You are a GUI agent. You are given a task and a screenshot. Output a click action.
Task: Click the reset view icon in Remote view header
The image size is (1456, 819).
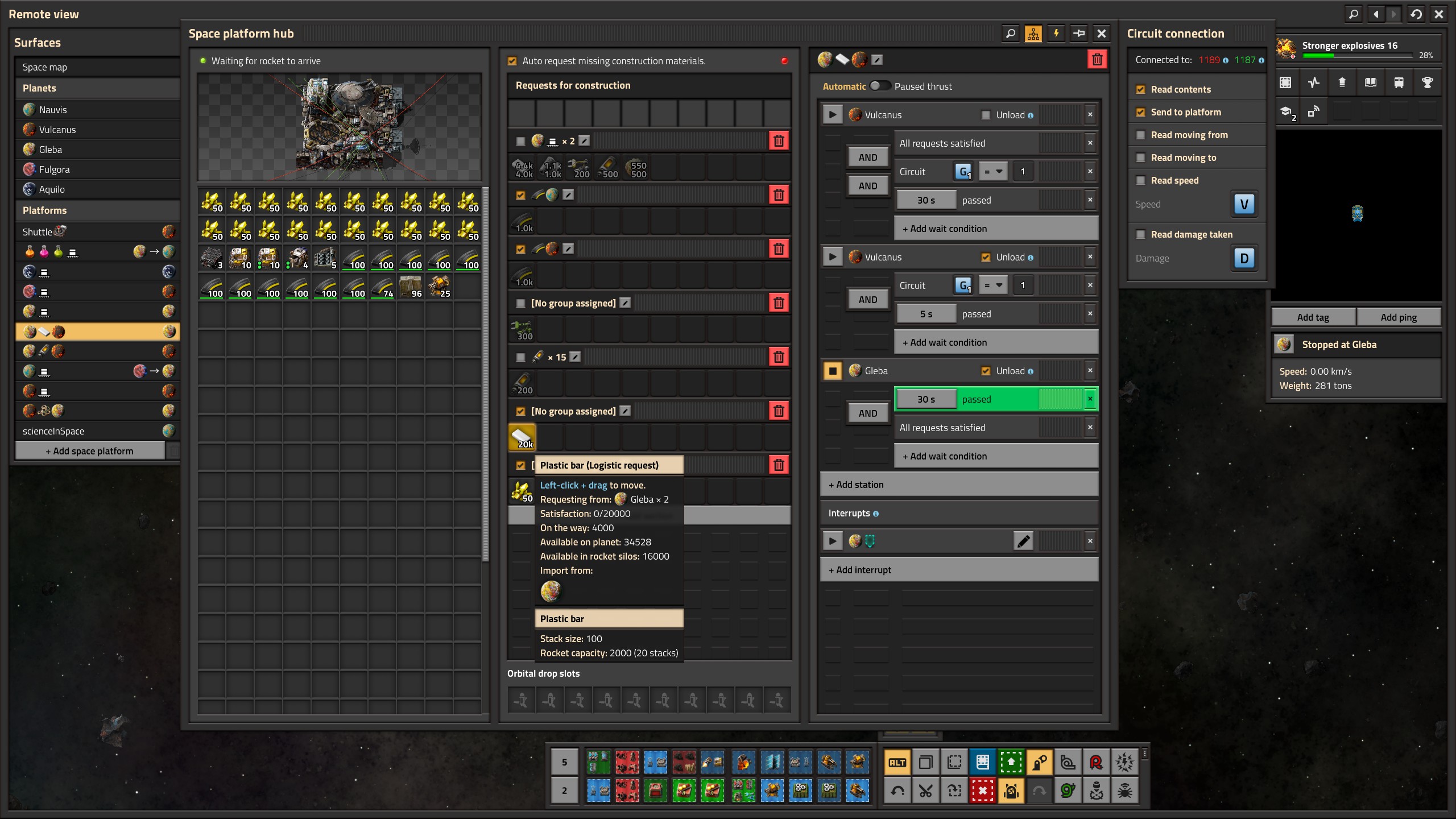point(1416,14)
